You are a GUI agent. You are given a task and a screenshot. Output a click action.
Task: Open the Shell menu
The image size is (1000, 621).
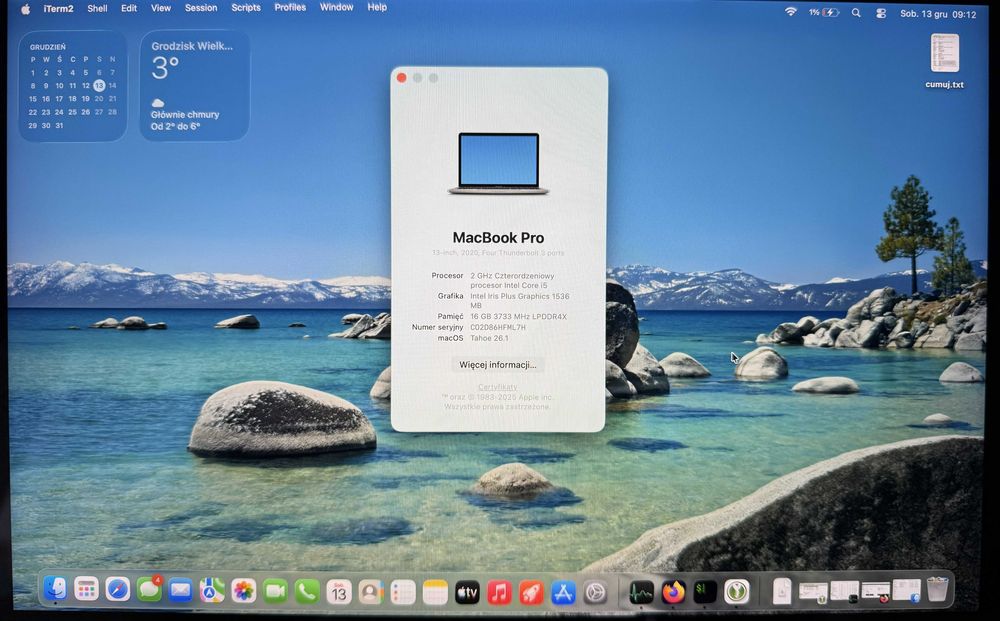point(97,8)
